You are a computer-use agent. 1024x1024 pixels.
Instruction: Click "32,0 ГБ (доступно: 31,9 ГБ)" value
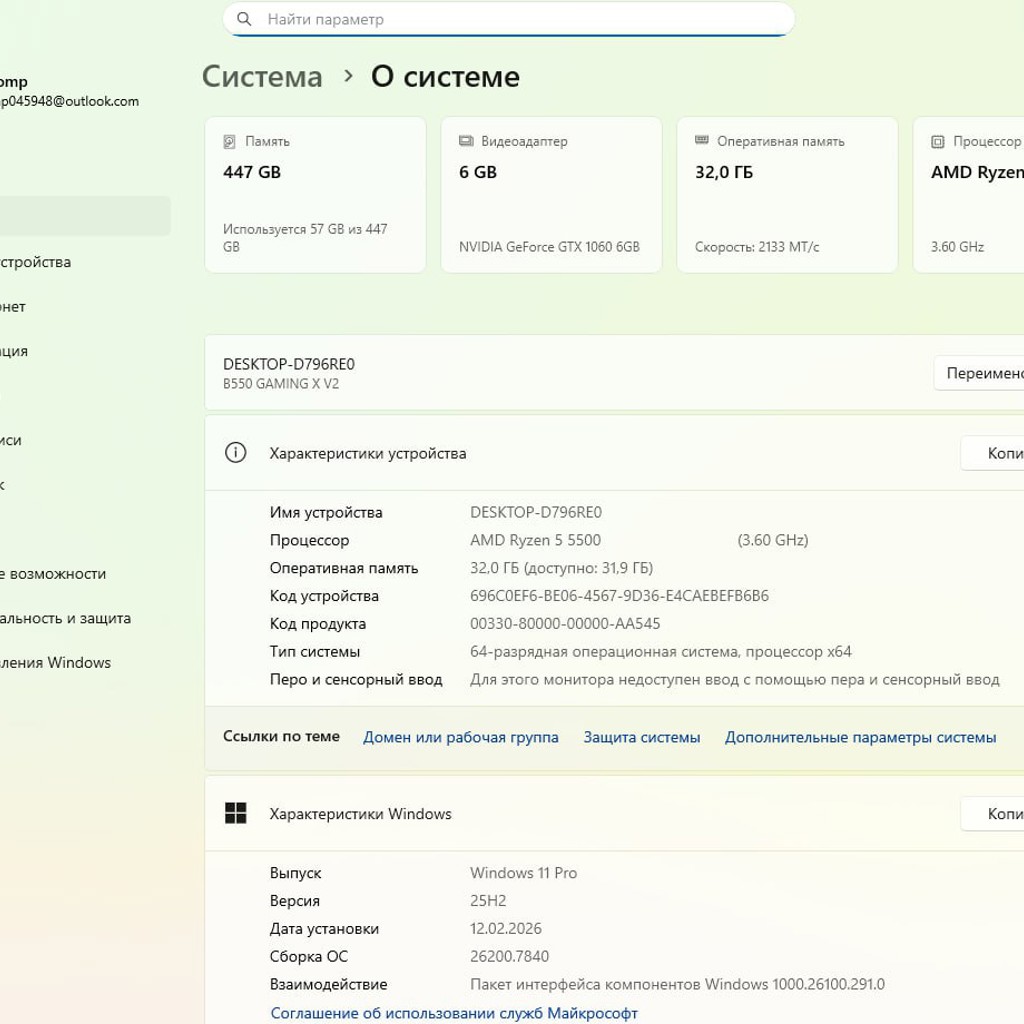point(562,568)
